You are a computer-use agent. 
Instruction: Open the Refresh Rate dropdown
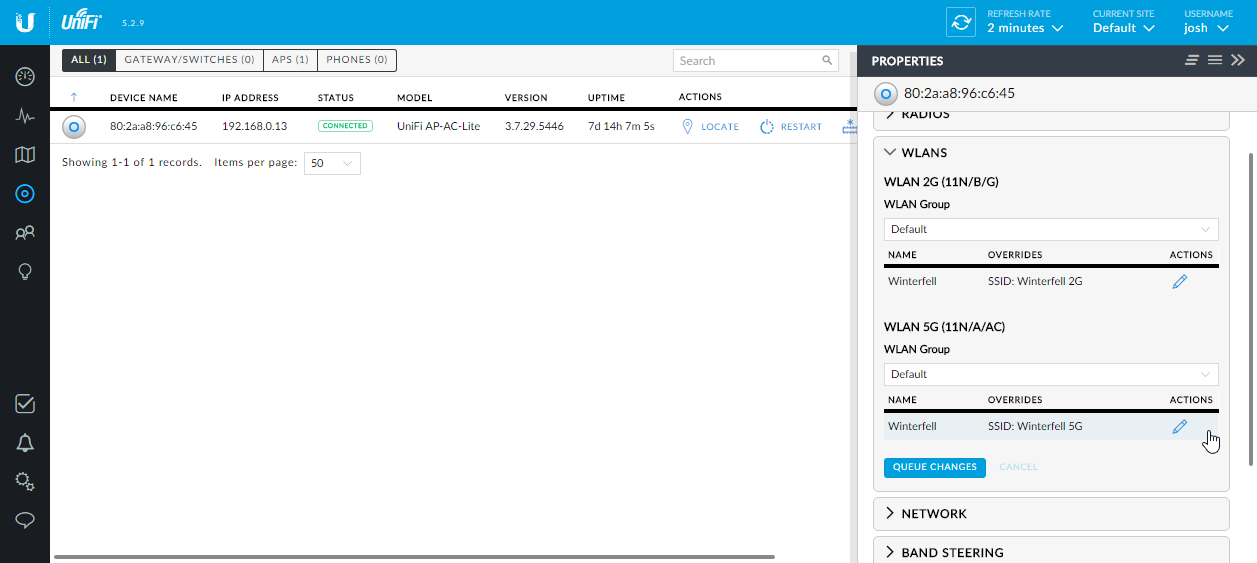point(1024,22)
